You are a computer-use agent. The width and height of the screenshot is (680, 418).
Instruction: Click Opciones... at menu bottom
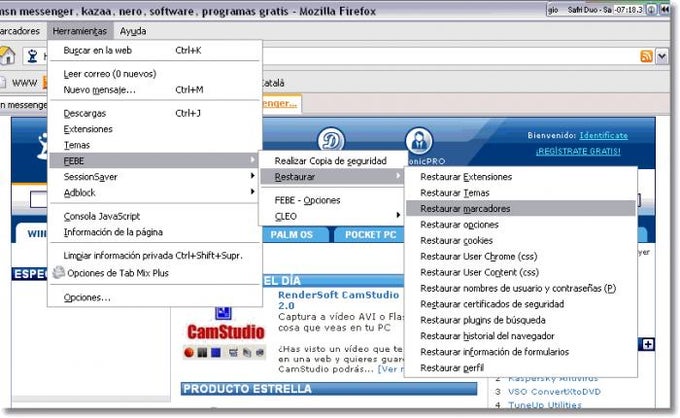155,297
